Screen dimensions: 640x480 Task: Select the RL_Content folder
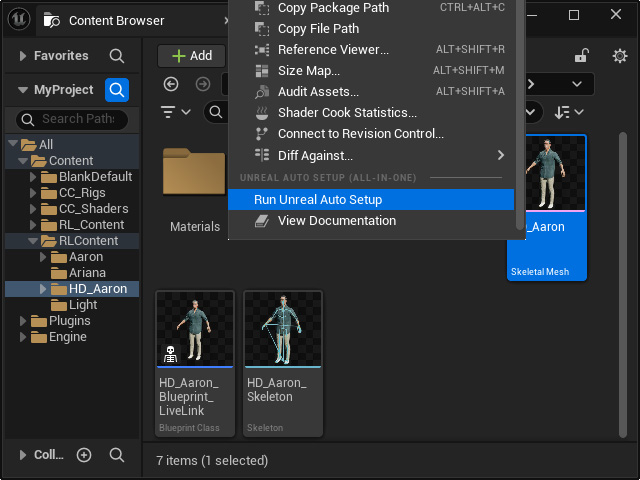[91, 225]
